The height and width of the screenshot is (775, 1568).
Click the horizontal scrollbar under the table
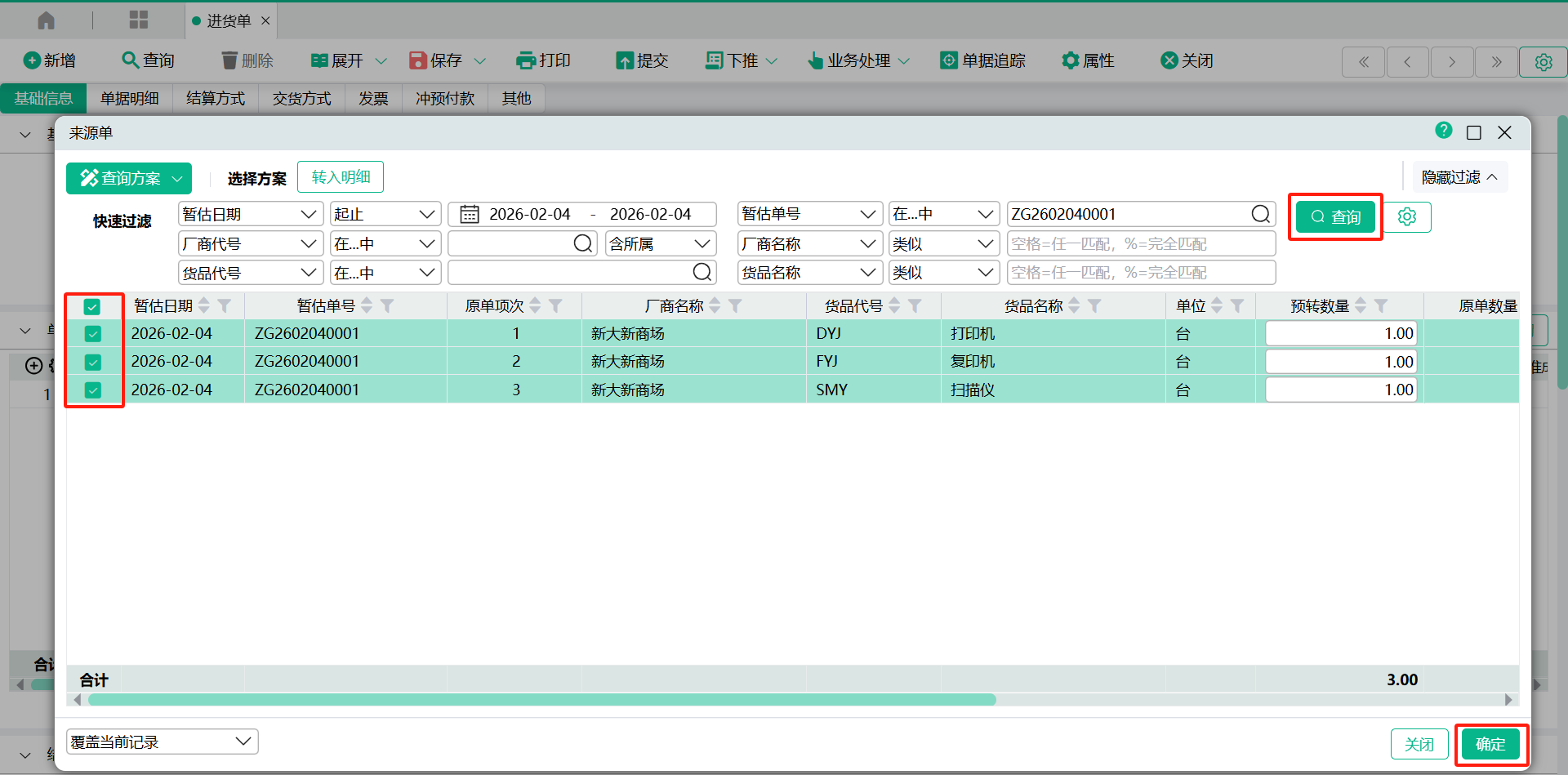coord(541,700)
